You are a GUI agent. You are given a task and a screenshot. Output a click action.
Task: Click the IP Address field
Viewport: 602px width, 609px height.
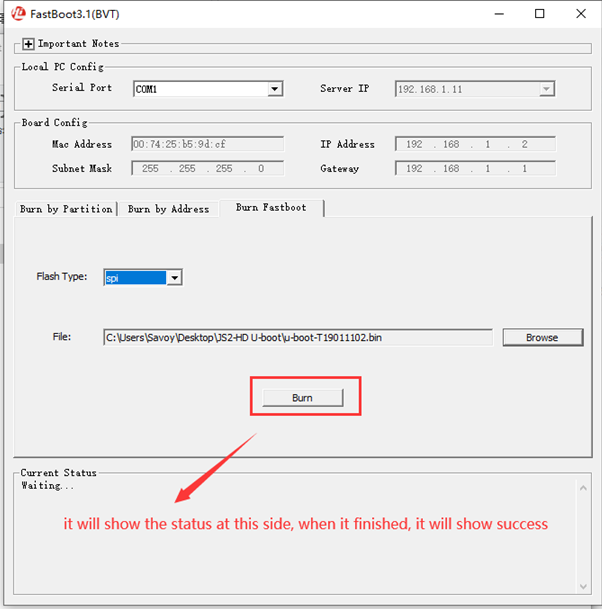475,144
